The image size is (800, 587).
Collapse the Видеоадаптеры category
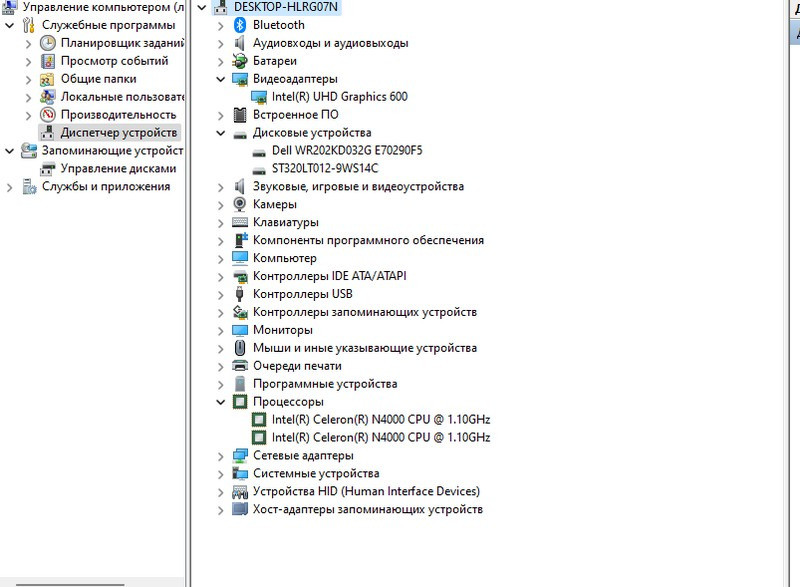click(220, 79)
